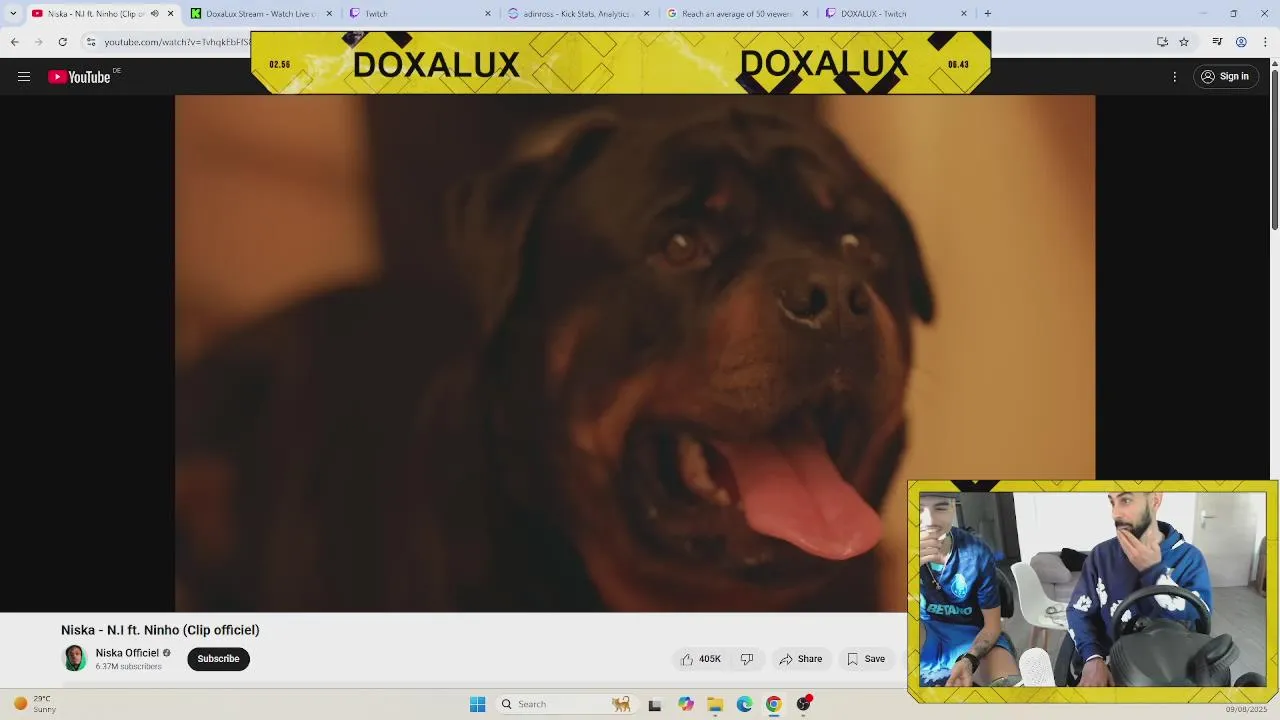1280x720 pixels.
Task: Close the Niska YouTube tab
Action: pos(170,14)
